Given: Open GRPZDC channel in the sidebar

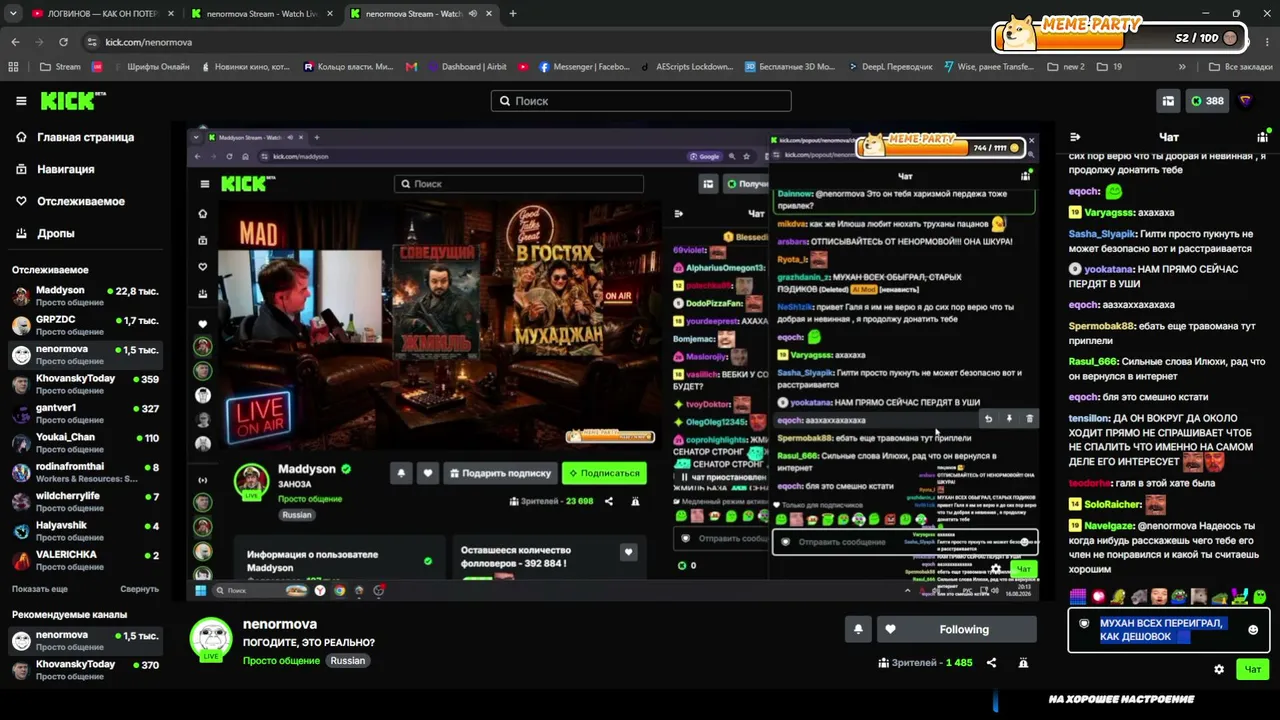Looking at the screenshot, I should pyautogui.click(x=85, y=325).
